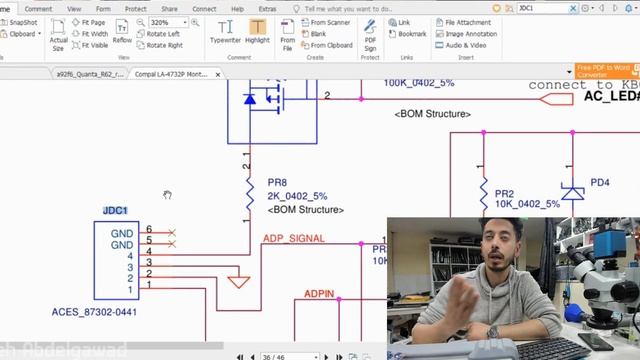Open the Protect ribbon tab

coord(136,9)
